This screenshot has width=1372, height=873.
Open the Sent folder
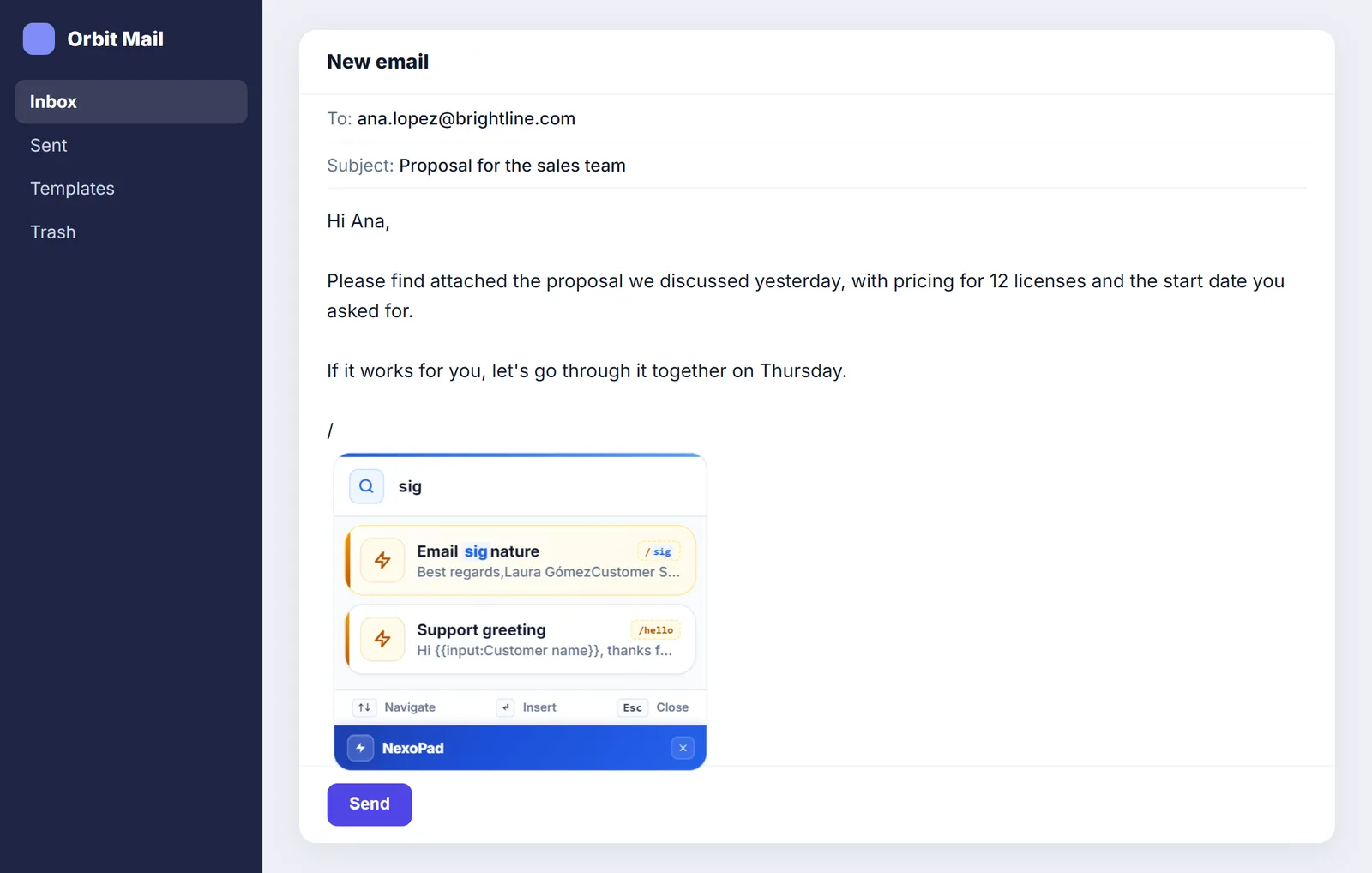(130, 145)
